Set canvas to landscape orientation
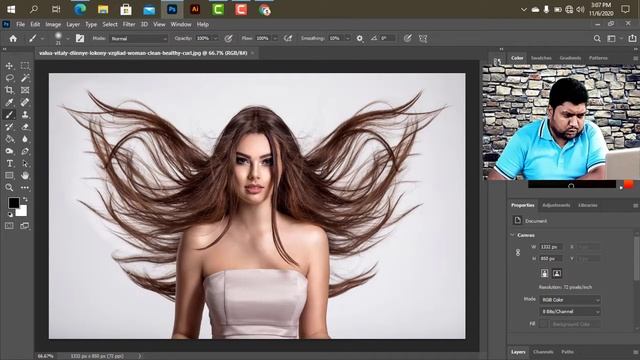Image resolution: width=640 pixels, height=360 pixels. coord(557,273)
